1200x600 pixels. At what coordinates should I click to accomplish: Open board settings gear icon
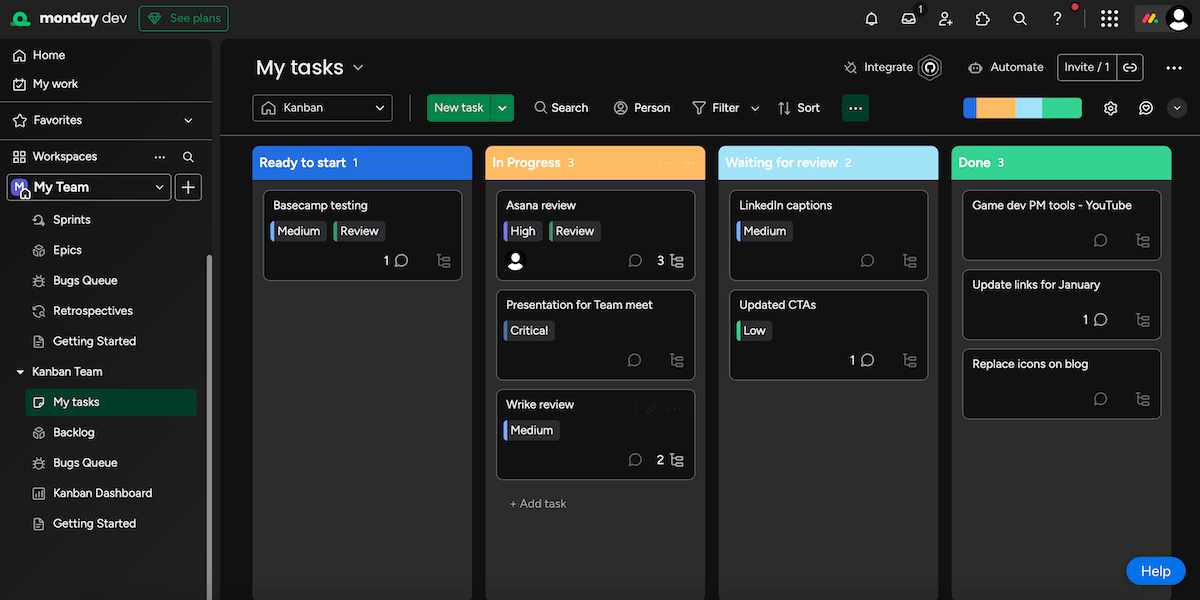[1110, 108]
